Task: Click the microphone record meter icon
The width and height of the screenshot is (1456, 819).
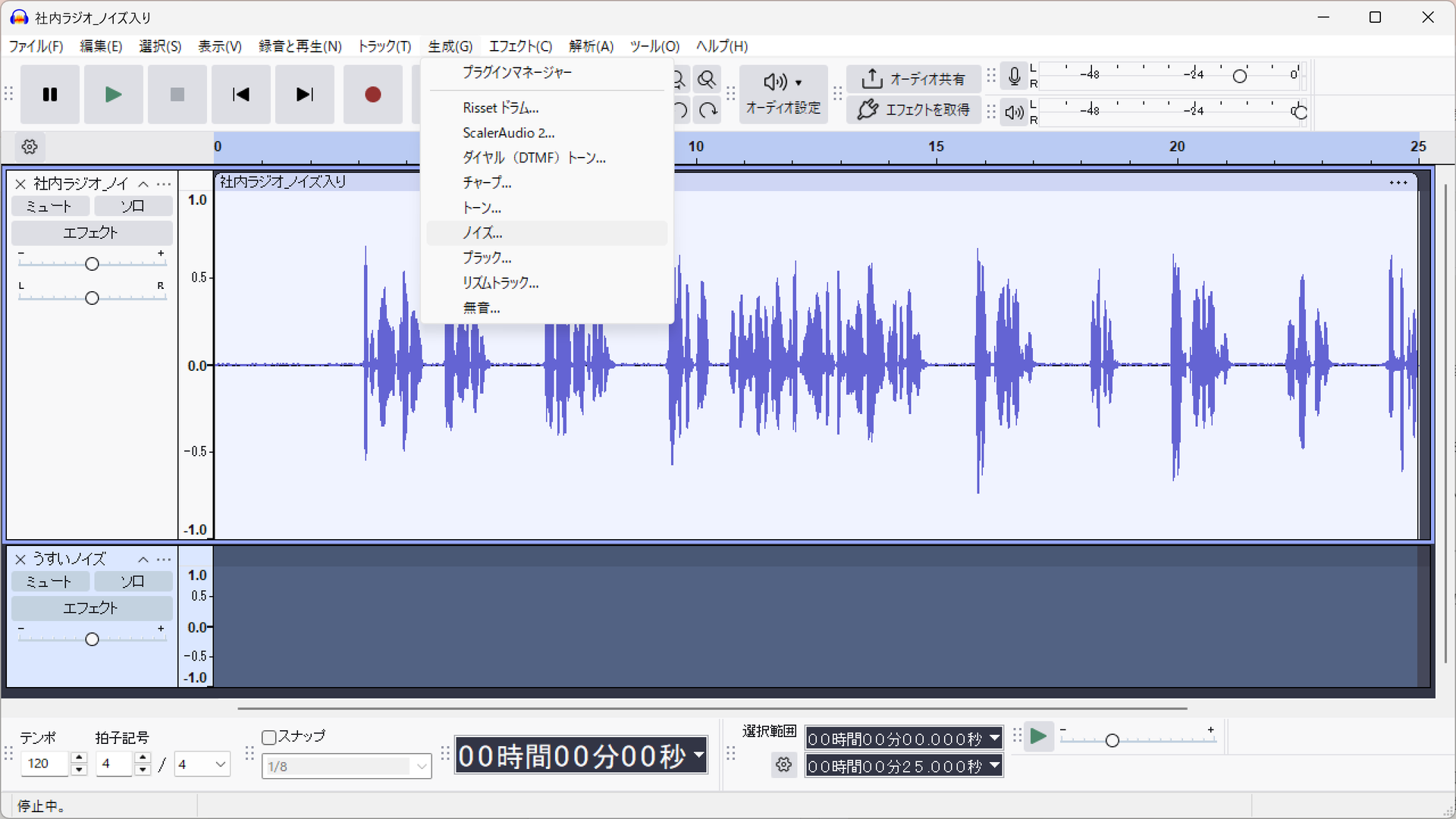Action: pos(1014,76)
